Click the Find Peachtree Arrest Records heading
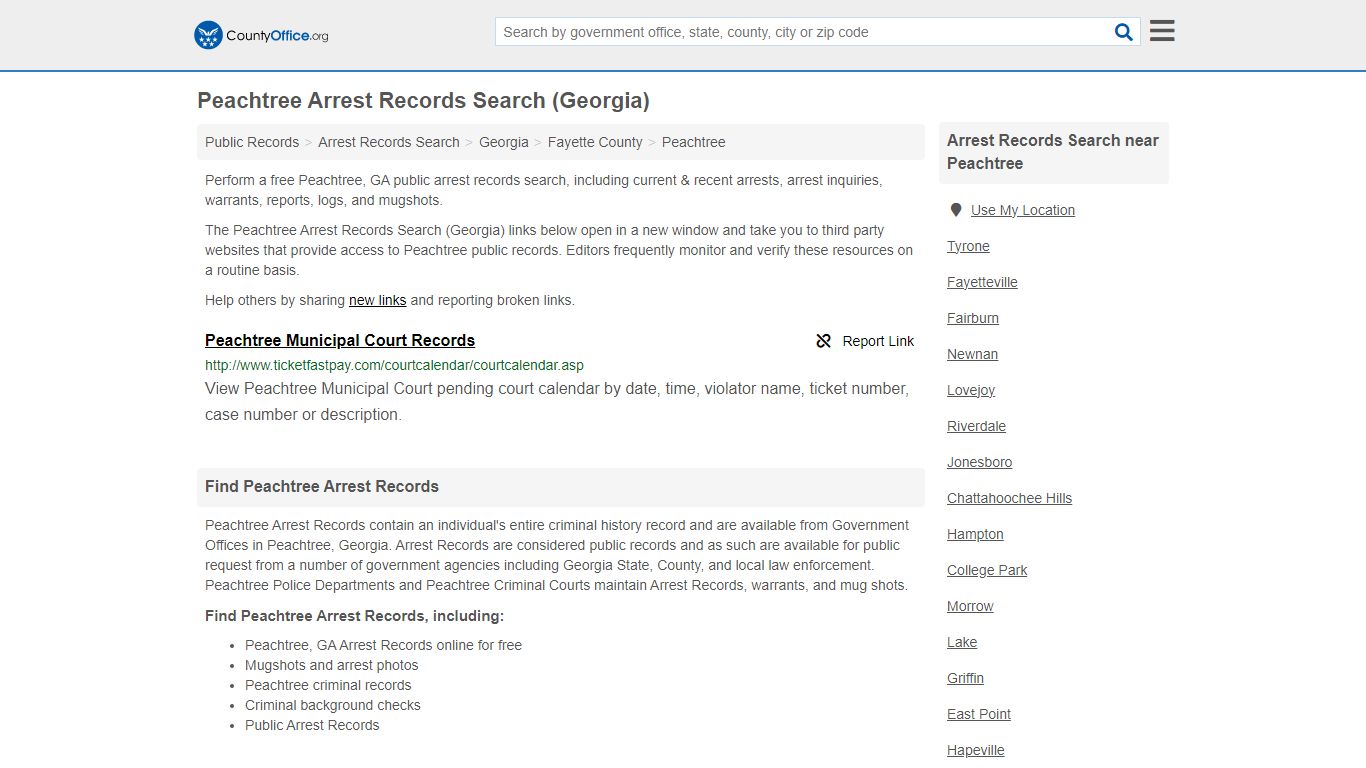 click(322, 486)
